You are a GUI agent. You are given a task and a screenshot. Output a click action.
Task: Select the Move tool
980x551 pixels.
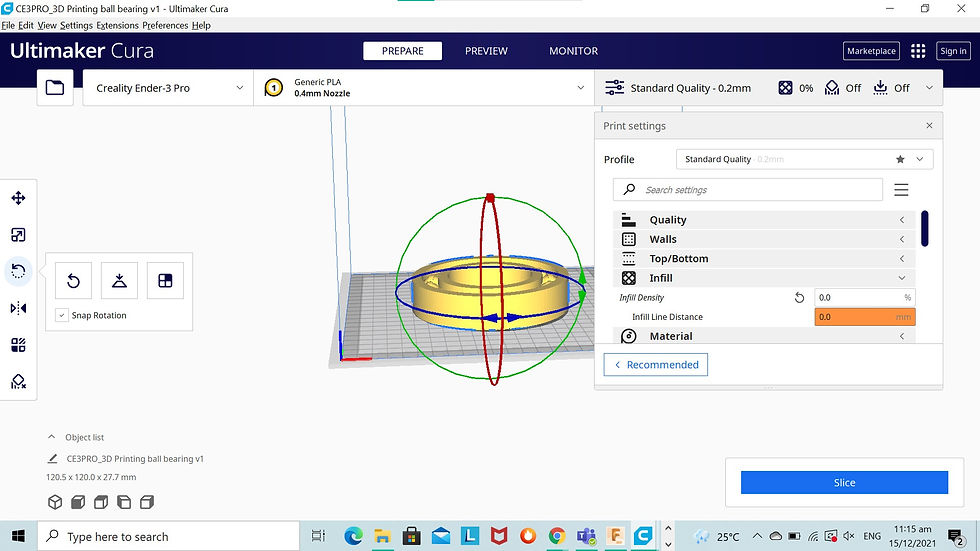(x=18, y=198)
